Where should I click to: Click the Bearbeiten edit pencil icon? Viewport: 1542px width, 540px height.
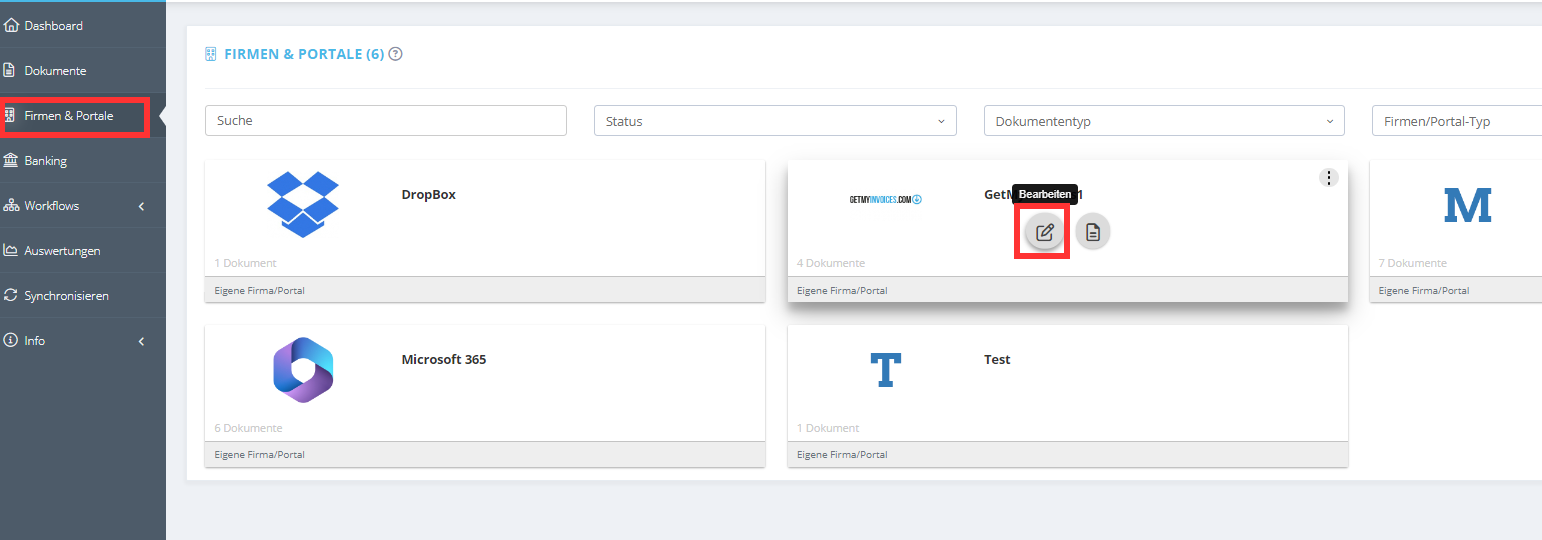[1045, 232]
